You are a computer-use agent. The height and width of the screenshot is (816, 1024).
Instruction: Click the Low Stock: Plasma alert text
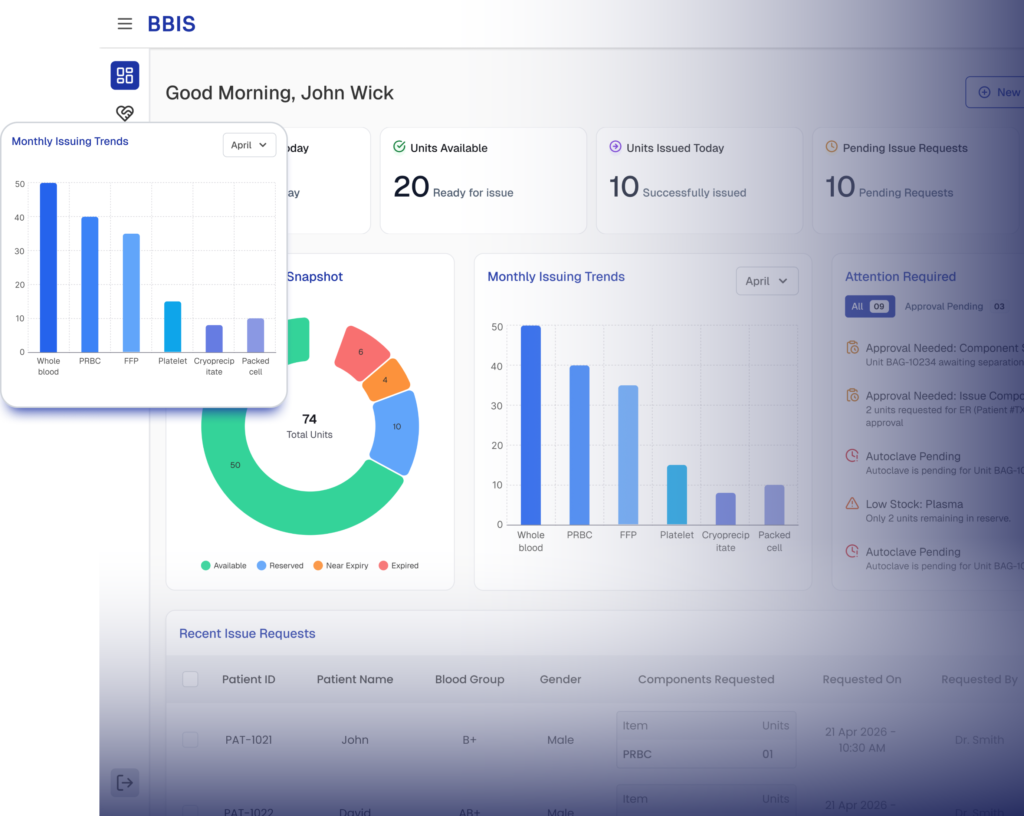914,504
